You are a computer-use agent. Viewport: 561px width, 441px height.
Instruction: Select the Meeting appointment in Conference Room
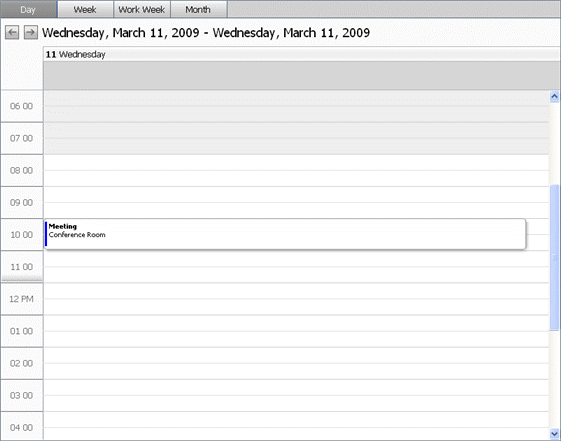[x=285, y=234]
